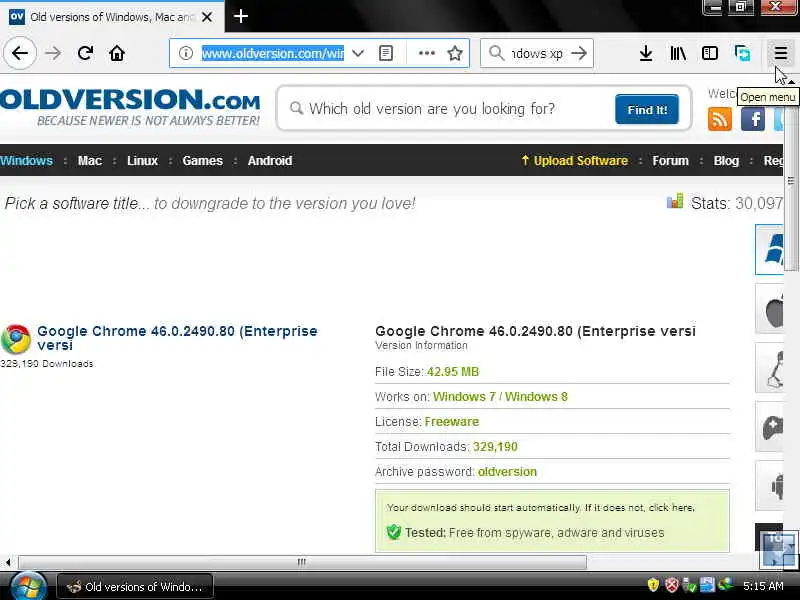
Task: Select the Windows platform sidebar icon
Action: tap(769, 249)
